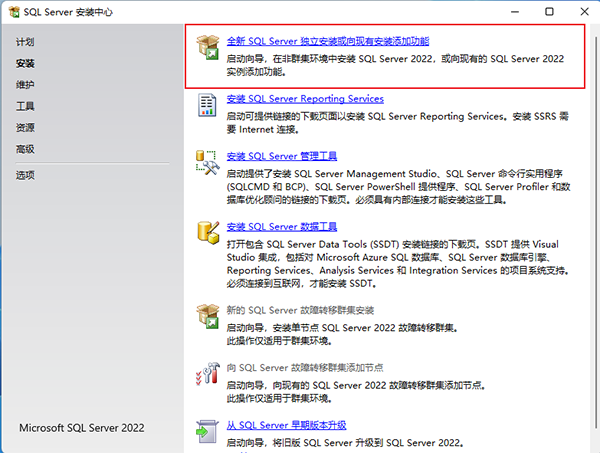Click text 将旧版 SQL Server 升级到 SQL Server 2022
This screenshot has height=453, width=600.
pyautogui.click(x=368, y=443)
